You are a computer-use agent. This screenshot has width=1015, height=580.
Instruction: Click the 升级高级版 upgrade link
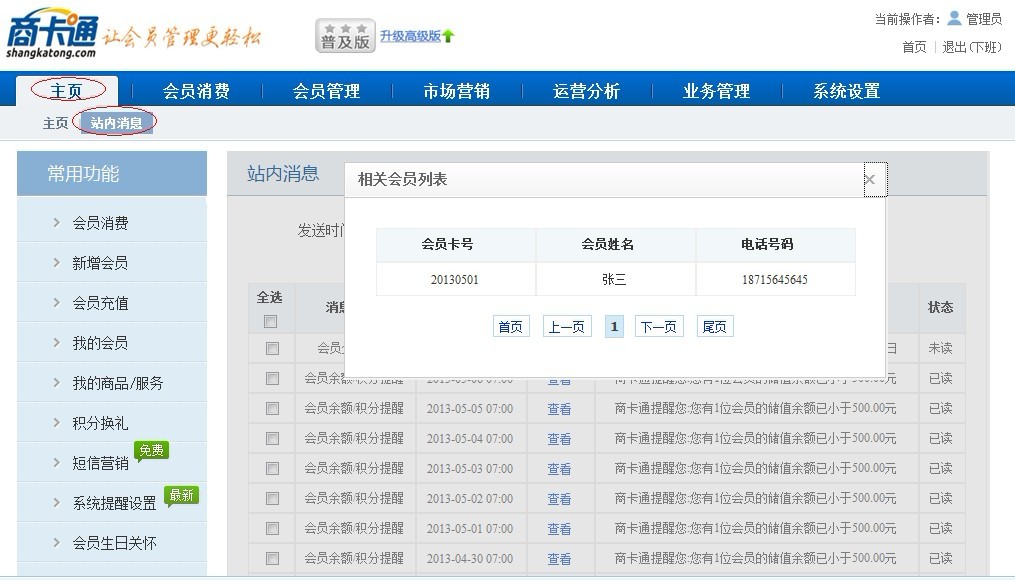pyautogui.click(x=410, y=36)
